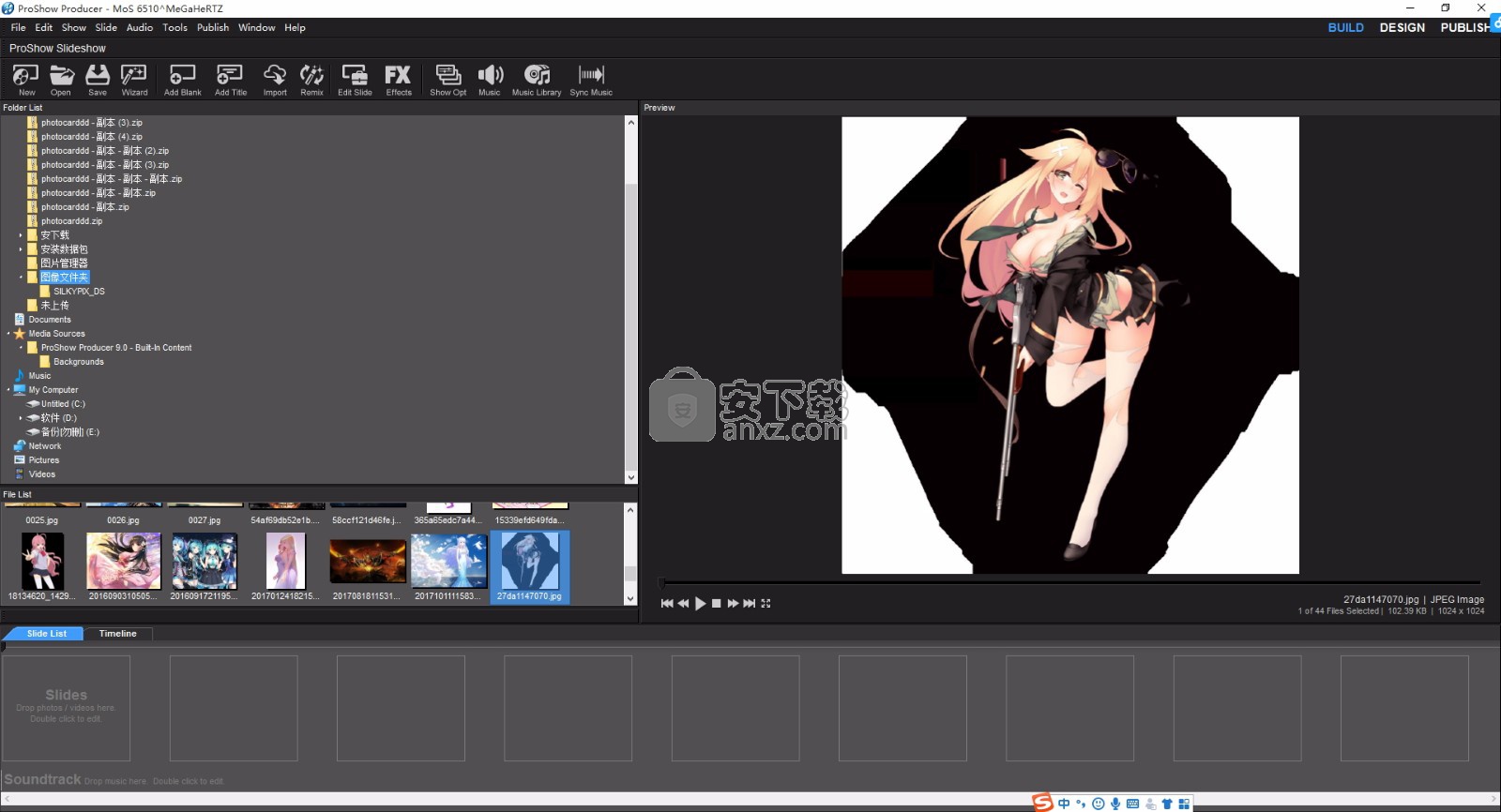1501x812 pixels.
Task: Open the Music Library
Action: (537, 79)
